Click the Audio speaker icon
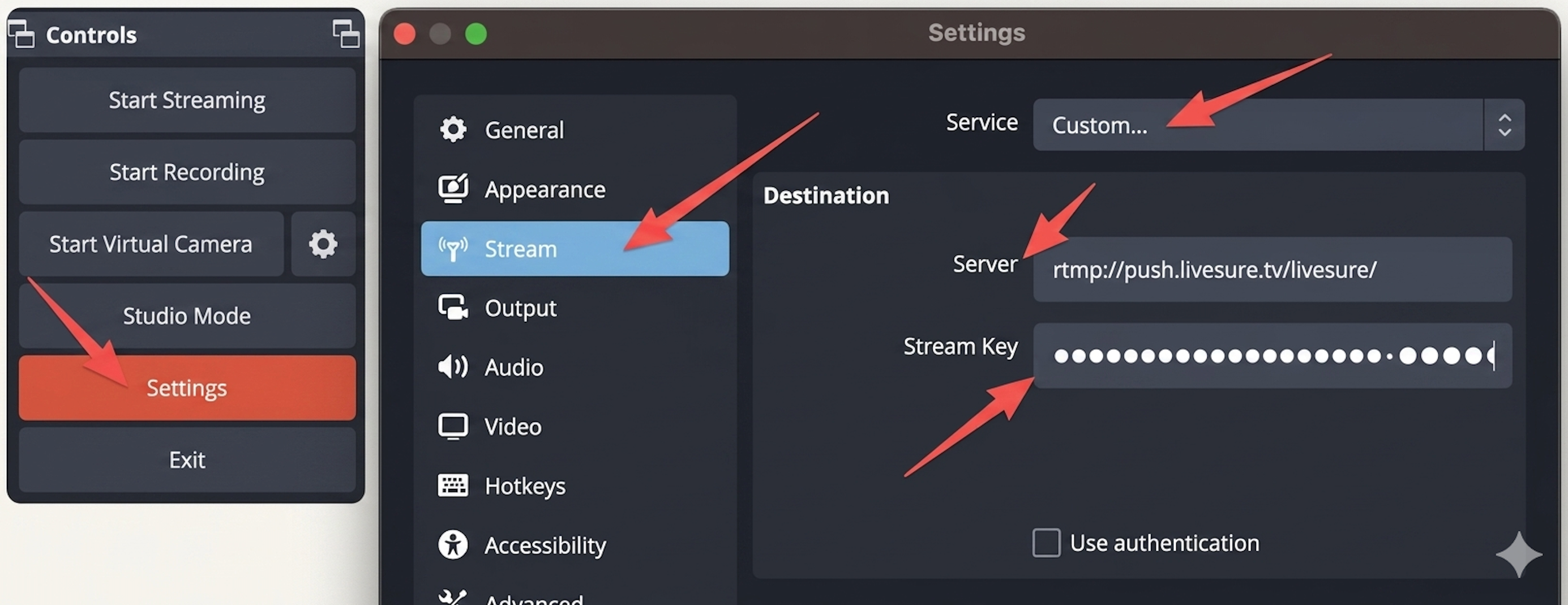 click(x=453, y=367)
